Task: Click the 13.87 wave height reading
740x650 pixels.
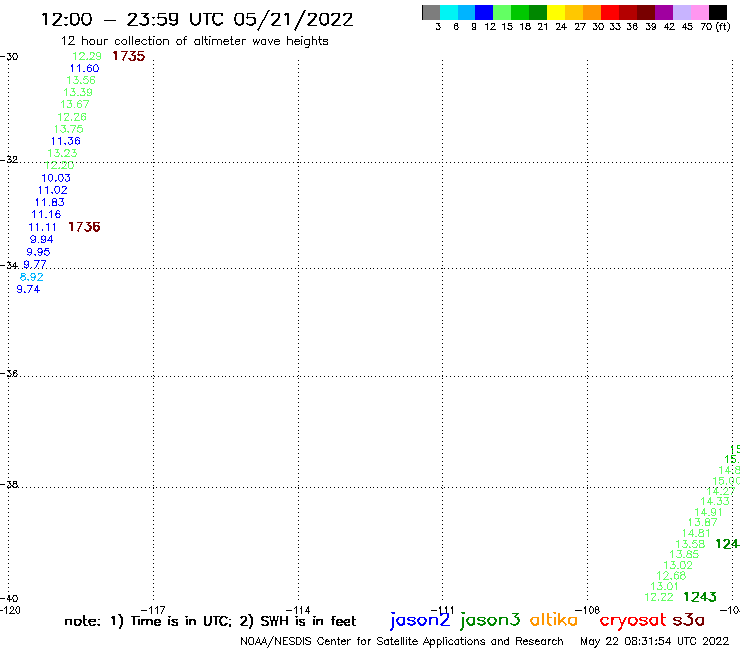Action: coord(702,523)
